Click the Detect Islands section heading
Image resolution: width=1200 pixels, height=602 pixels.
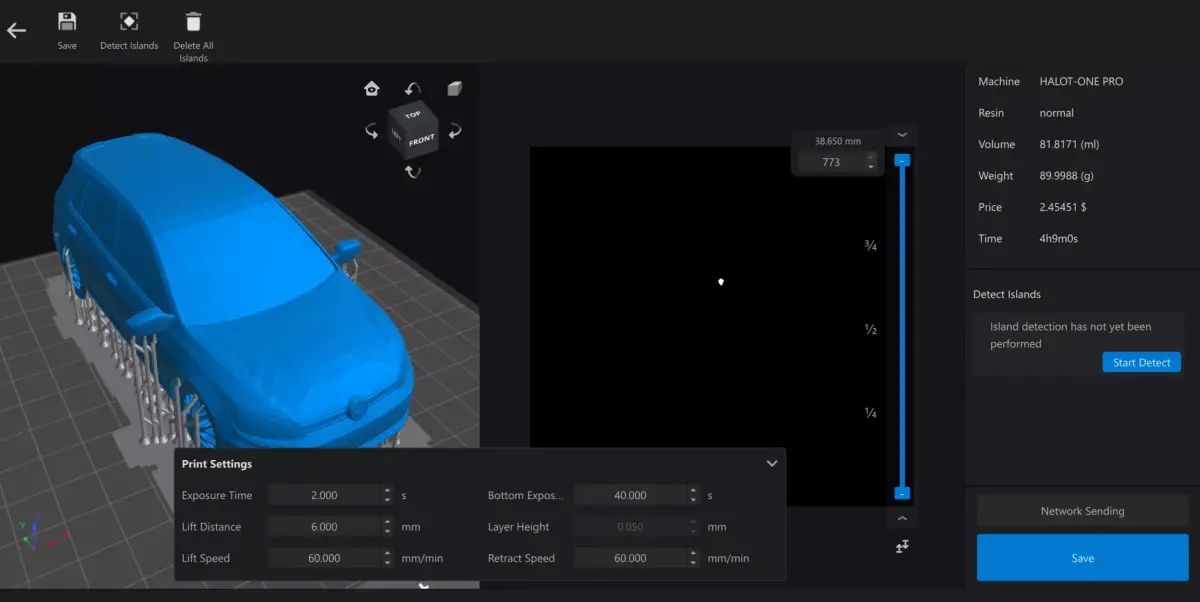(x=1007, y=295)
